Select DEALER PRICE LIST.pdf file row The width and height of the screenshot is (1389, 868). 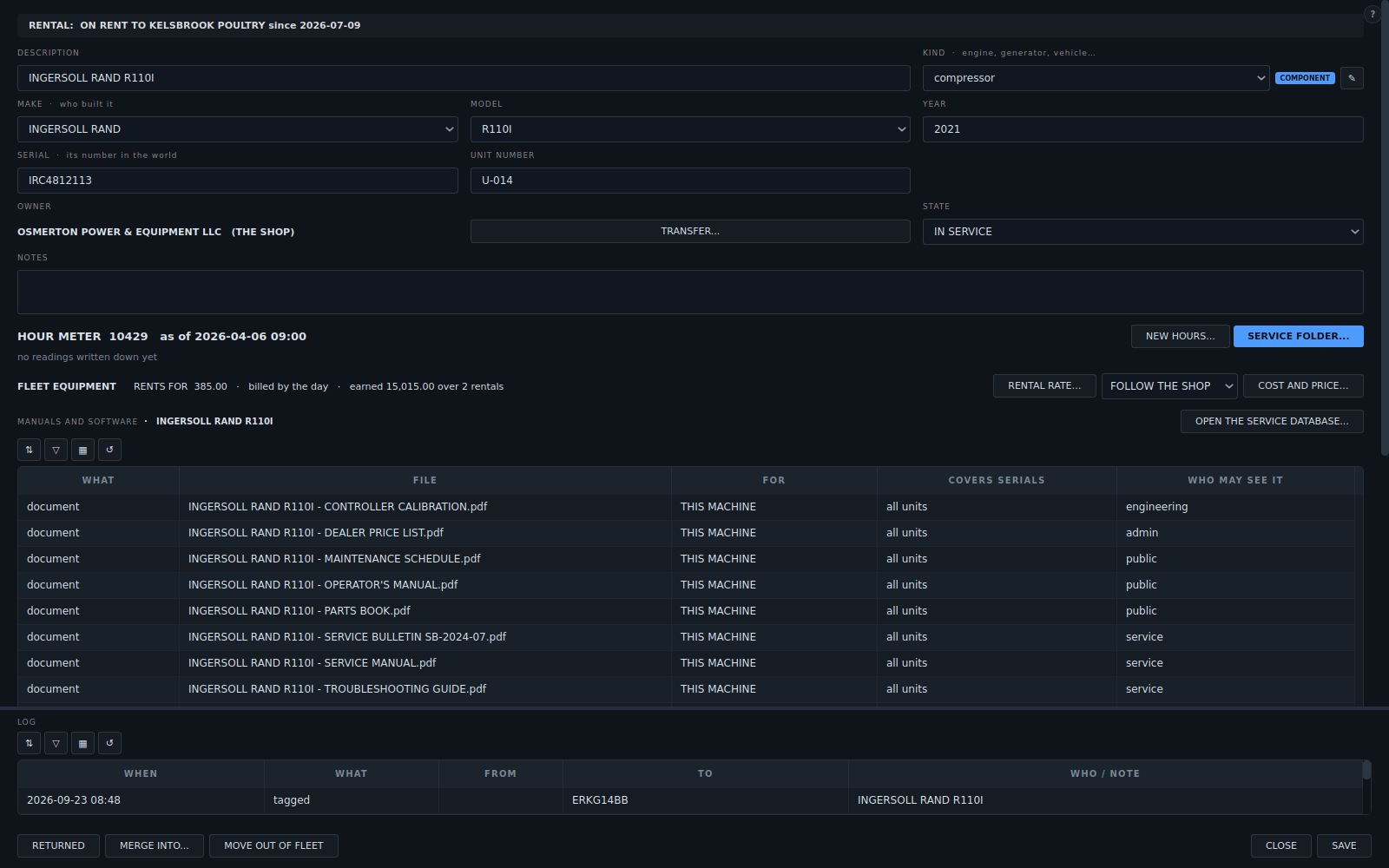(x=686, y=533)
